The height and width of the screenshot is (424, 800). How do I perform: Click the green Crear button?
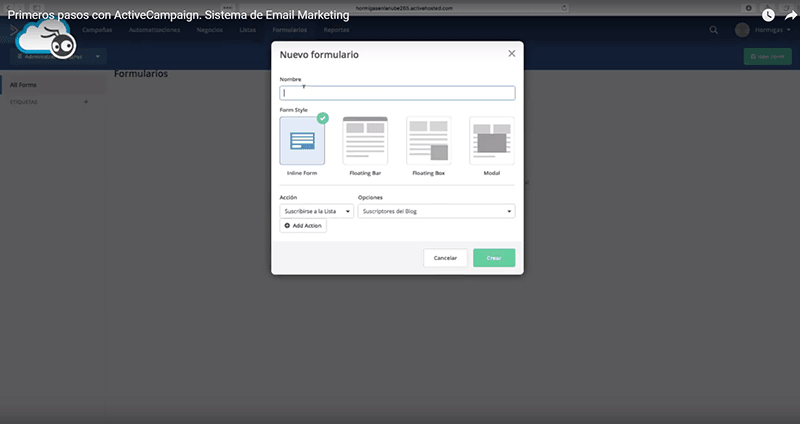(494, 258)
